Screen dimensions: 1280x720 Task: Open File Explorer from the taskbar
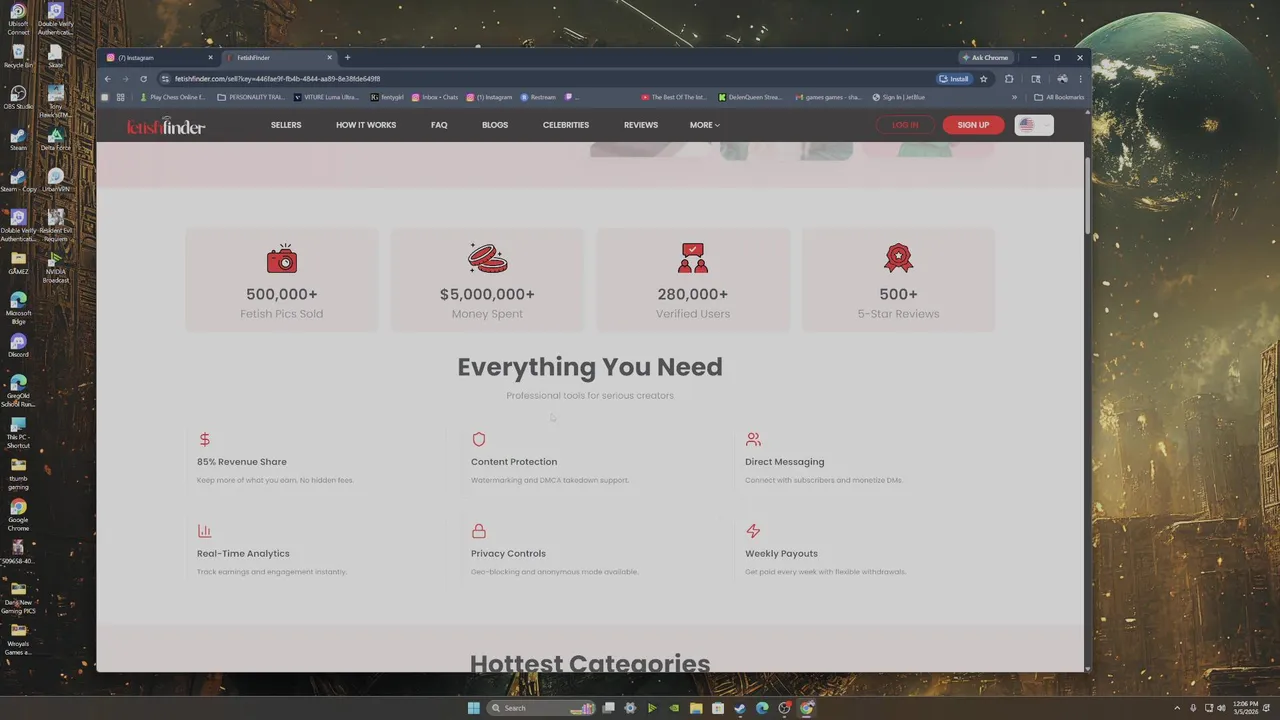coord(696,708)
